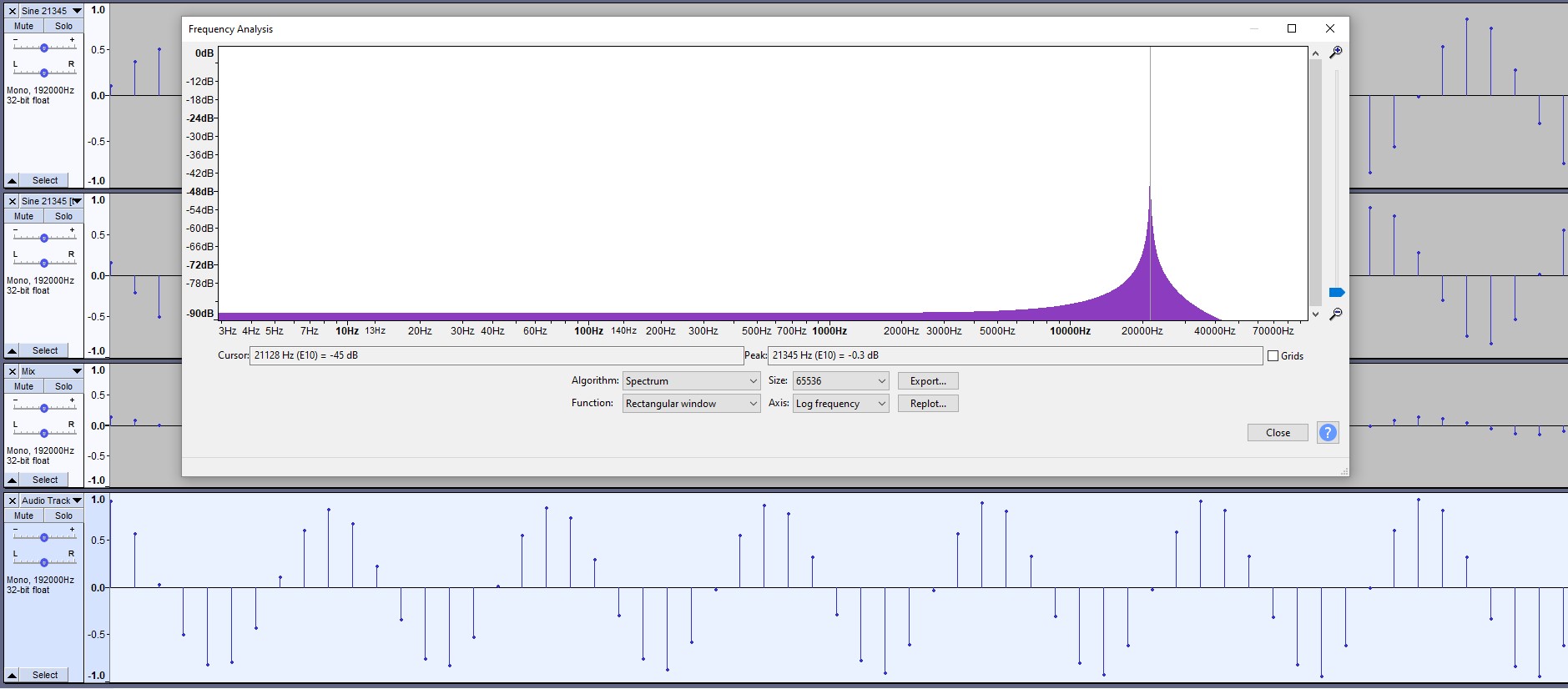The width and height of the screenshot is (1568, 689).
Task: Solo the first Sine 21345 track
Action: (x=63, y=26)
